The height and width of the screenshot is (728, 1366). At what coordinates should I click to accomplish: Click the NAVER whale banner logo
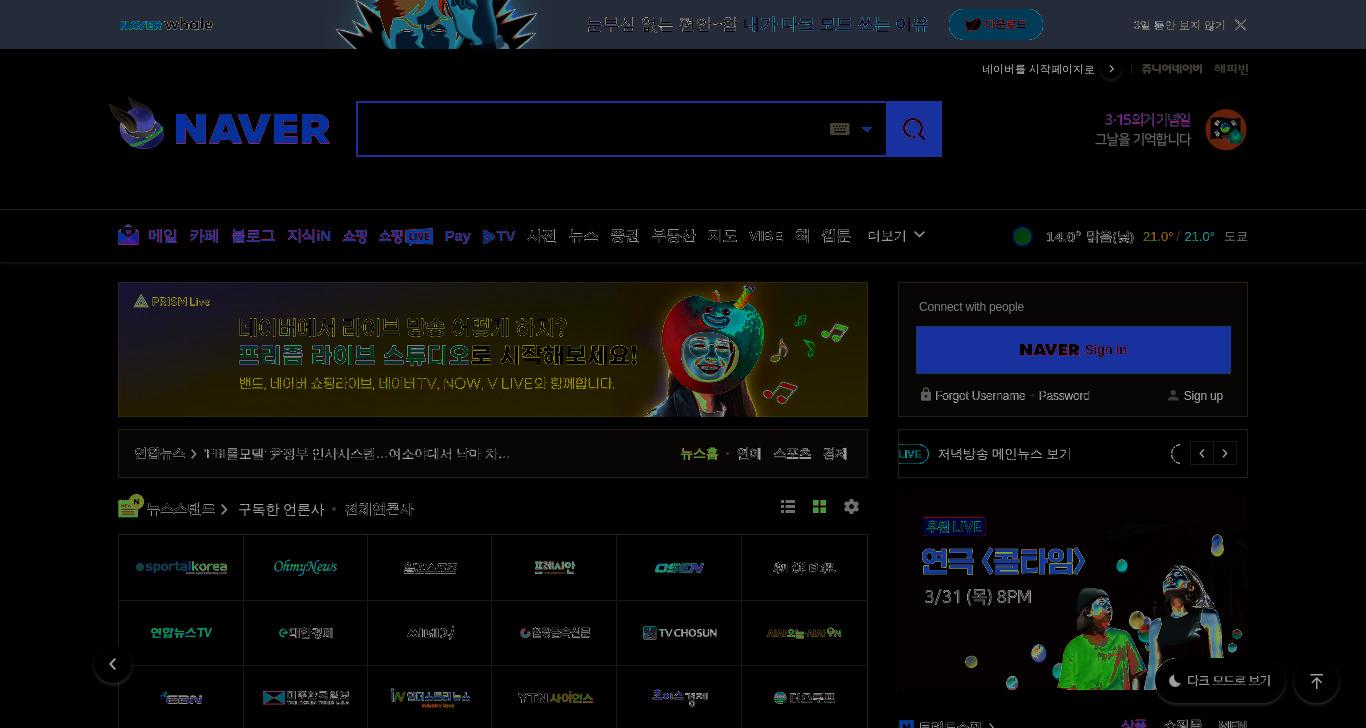coord(166,24)
